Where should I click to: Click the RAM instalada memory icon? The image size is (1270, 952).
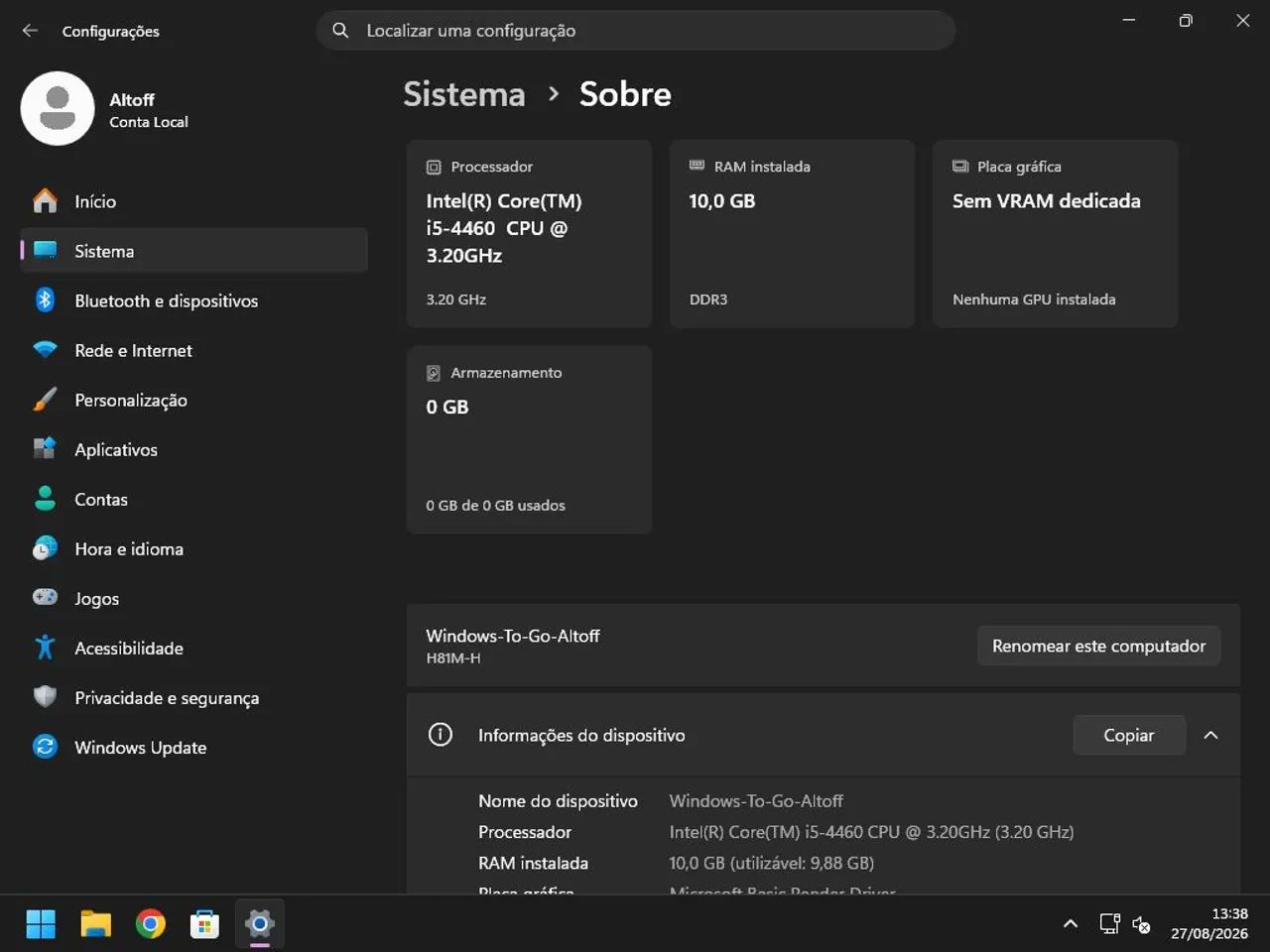pos(697,166)
